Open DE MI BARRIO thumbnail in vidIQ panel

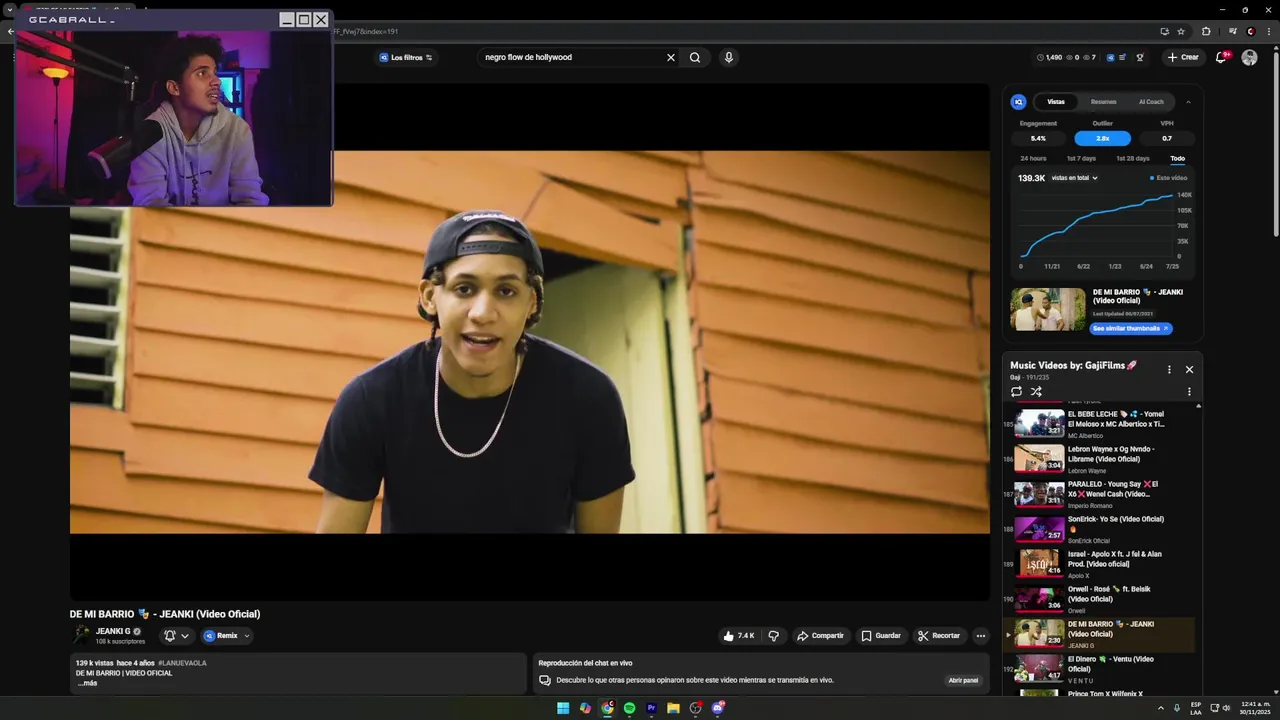[x=1047, y=309]
